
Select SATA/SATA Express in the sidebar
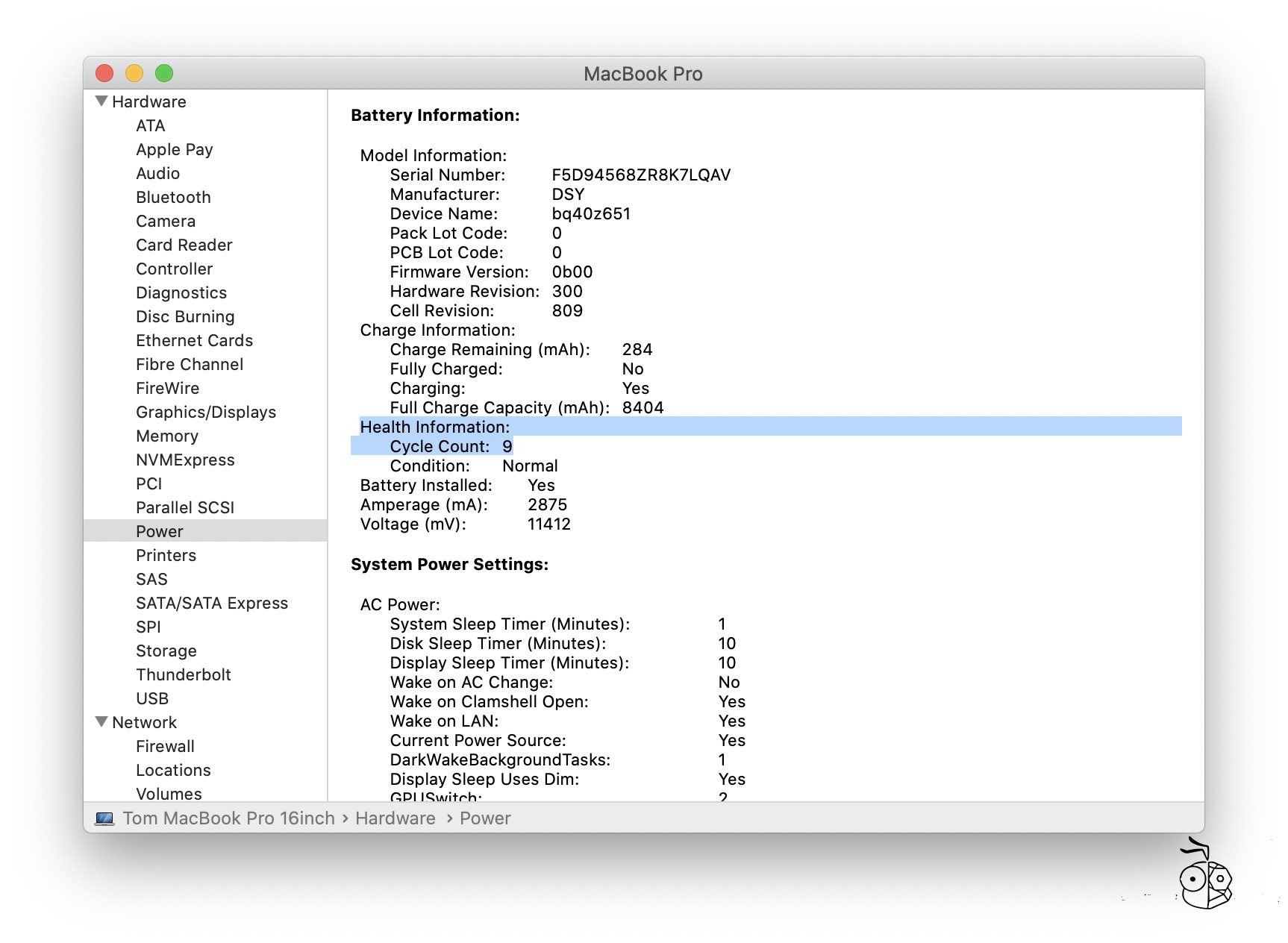[212, 603]
